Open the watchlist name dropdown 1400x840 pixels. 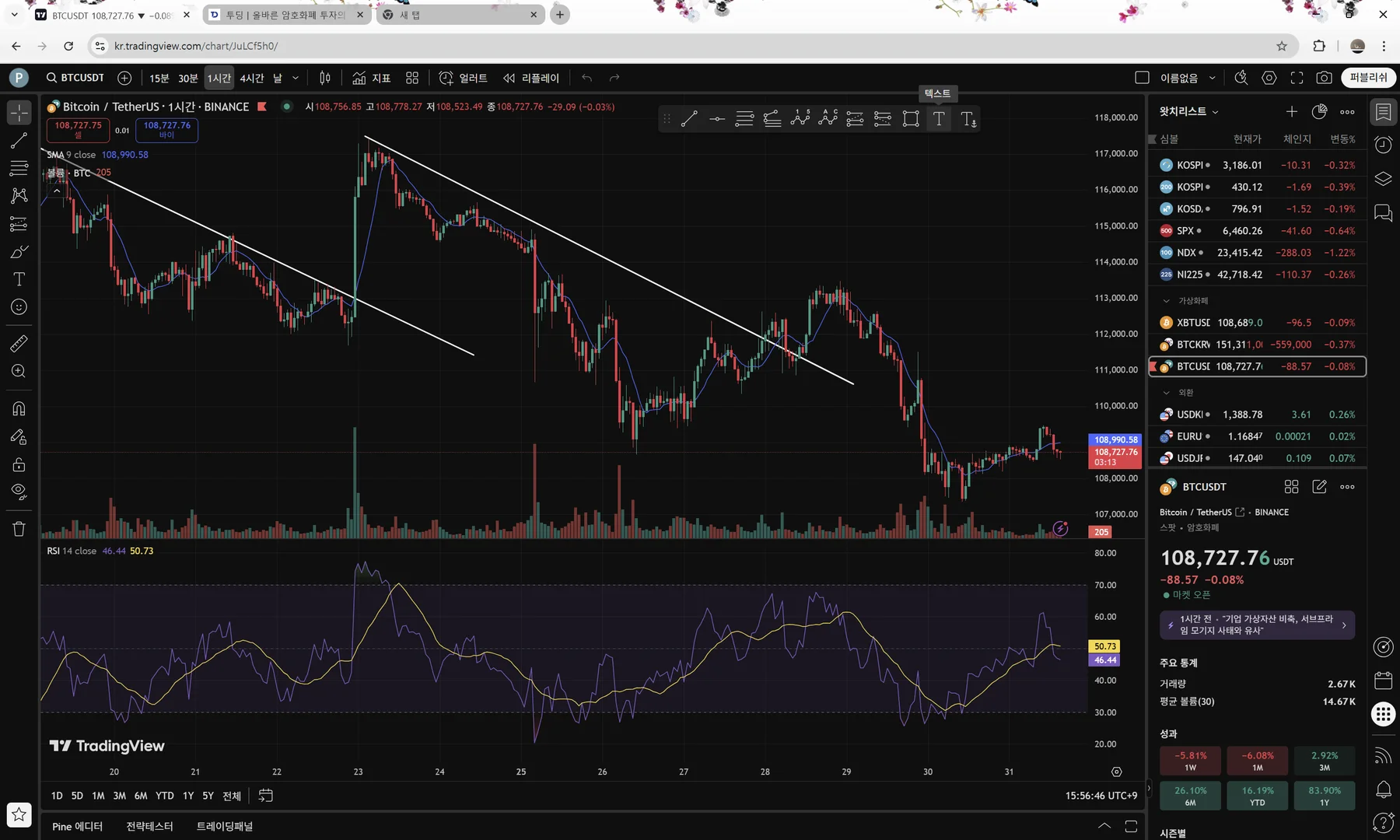[1188, 111]
